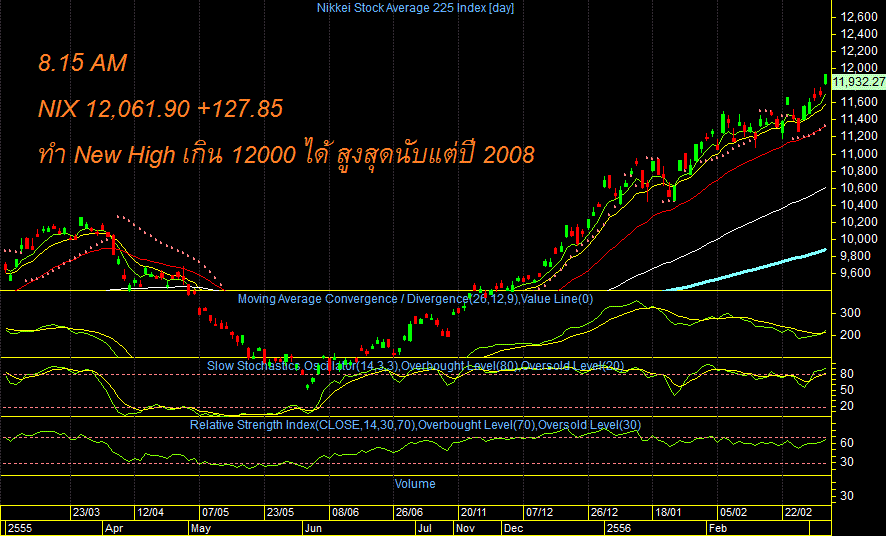Click the 12,000 price axis label
Viewport: 886px width, 536px height.
tap(859, 68)
